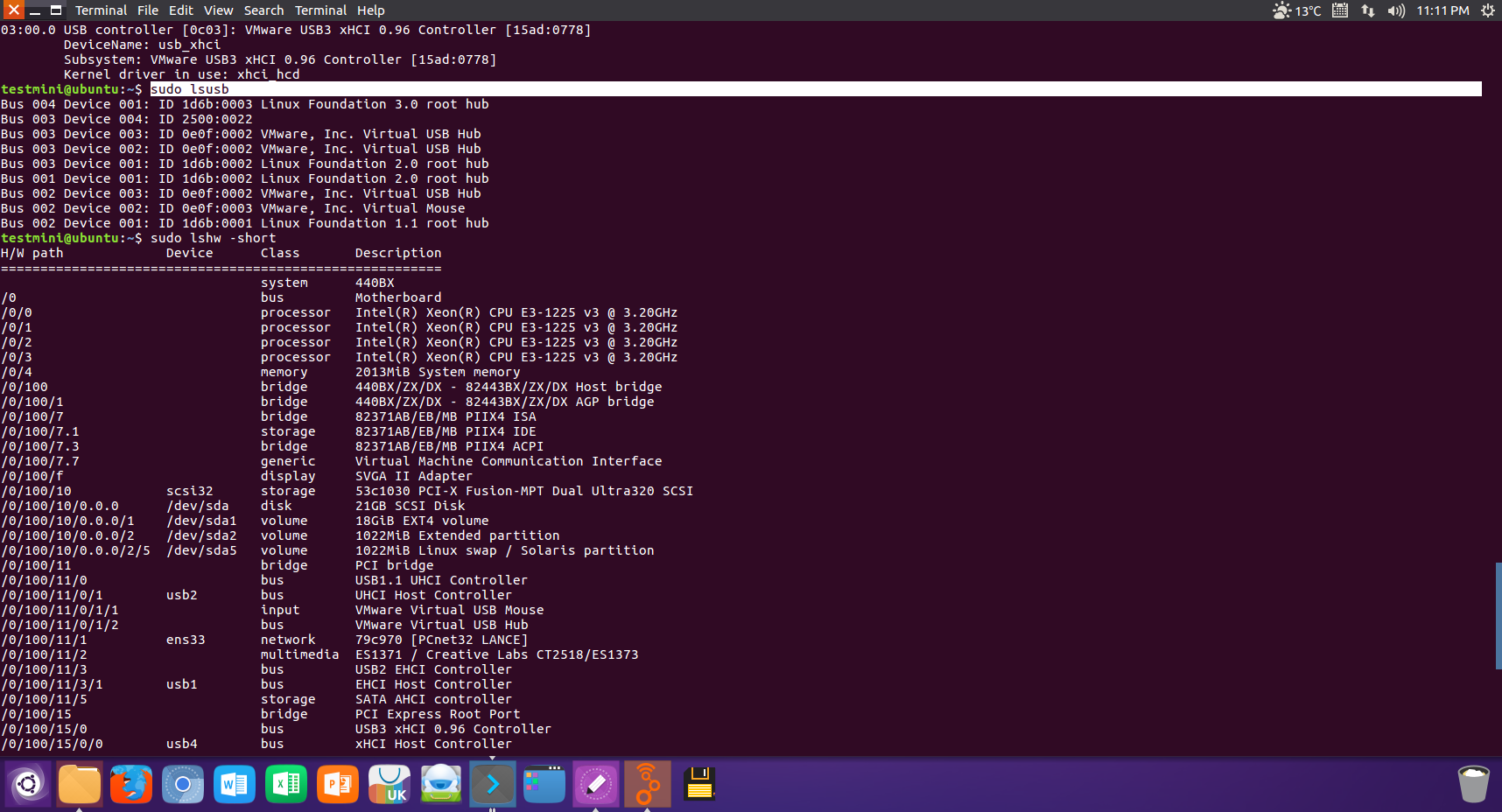This screenshot has height=812, width=1502.
Task: Click 'scsi32' device entry
Action: [x=190, y=491]
